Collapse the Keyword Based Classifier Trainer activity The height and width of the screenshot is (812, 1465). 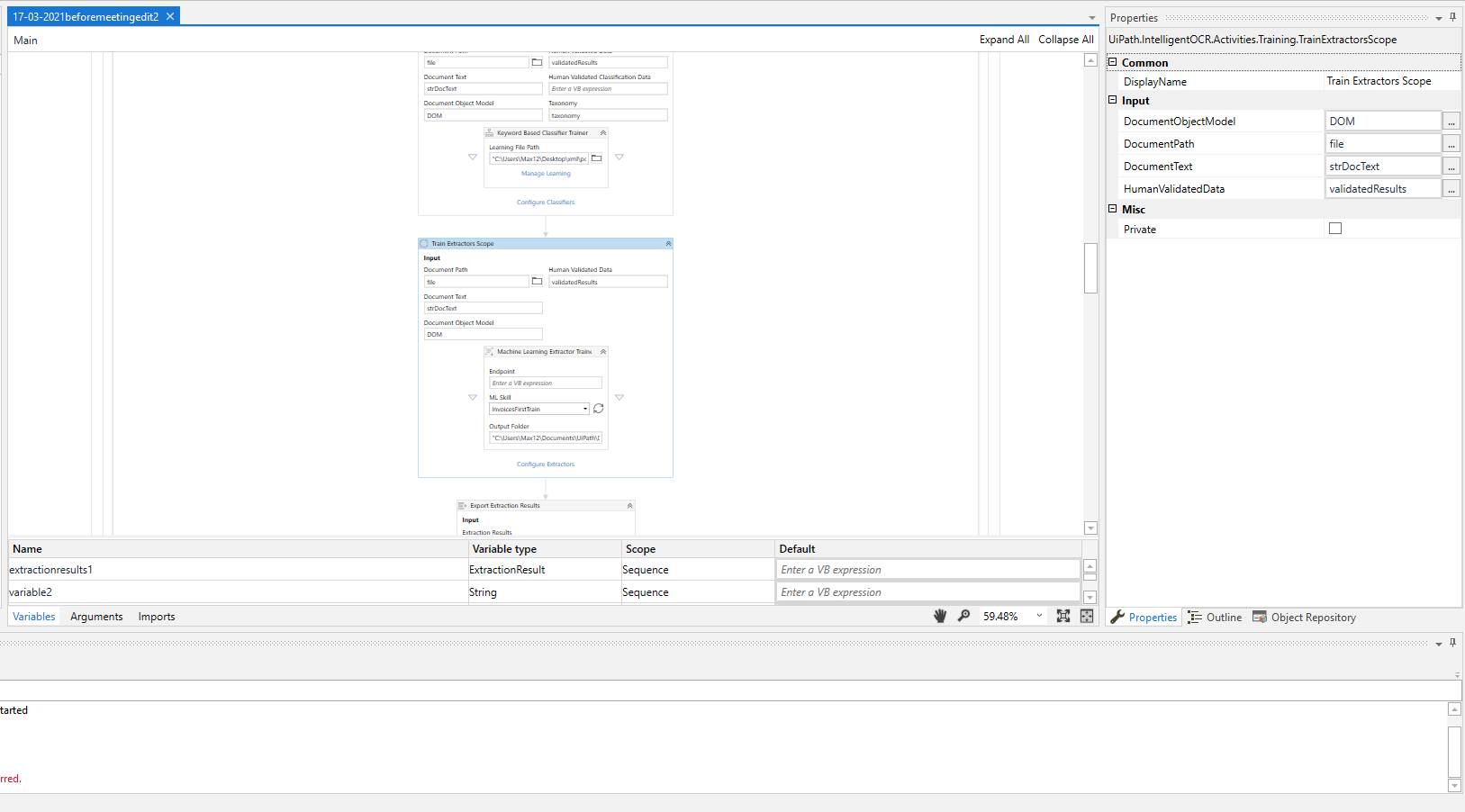click(603, 133)
